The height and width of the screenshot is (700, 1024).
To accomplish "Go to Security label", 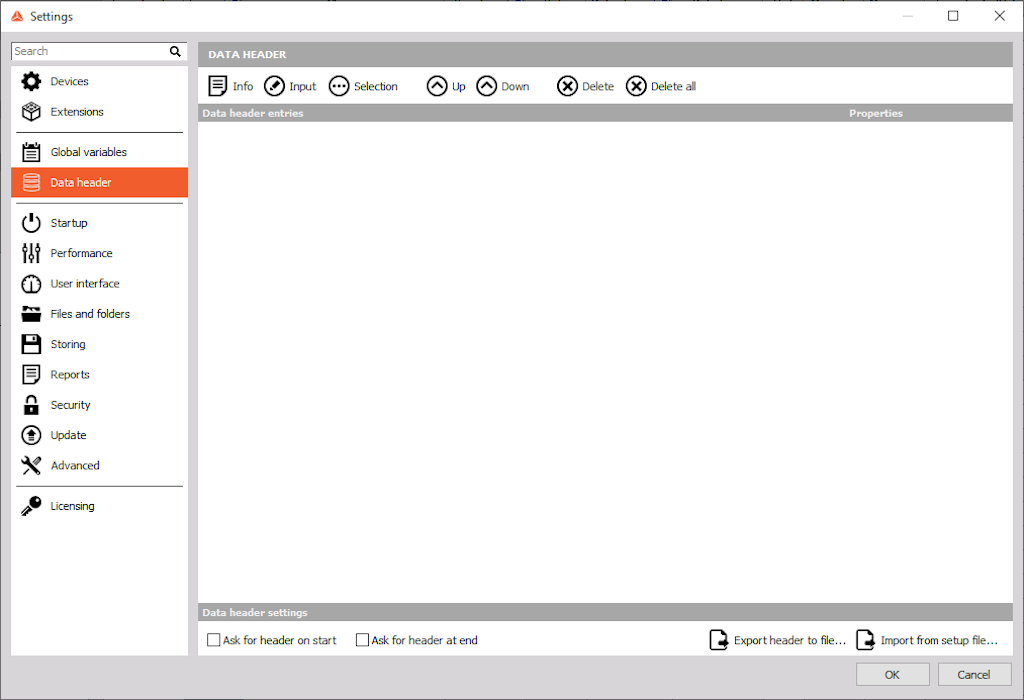I will (x=71, y=405).
